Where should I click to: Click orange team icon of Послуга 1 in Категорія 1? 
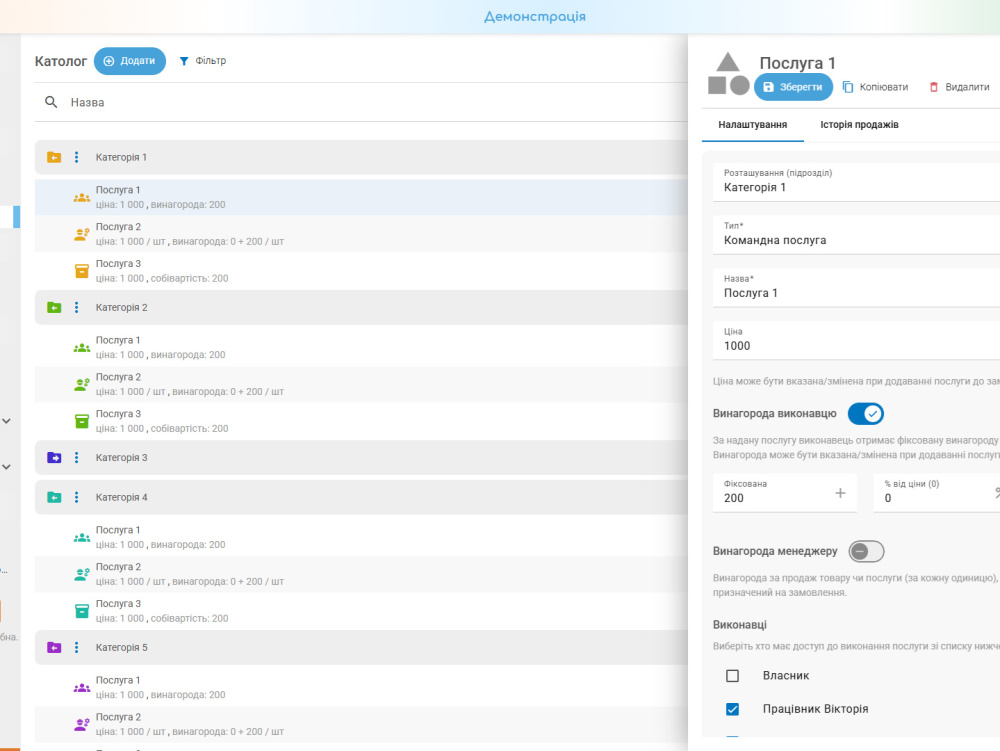[82, 198]
